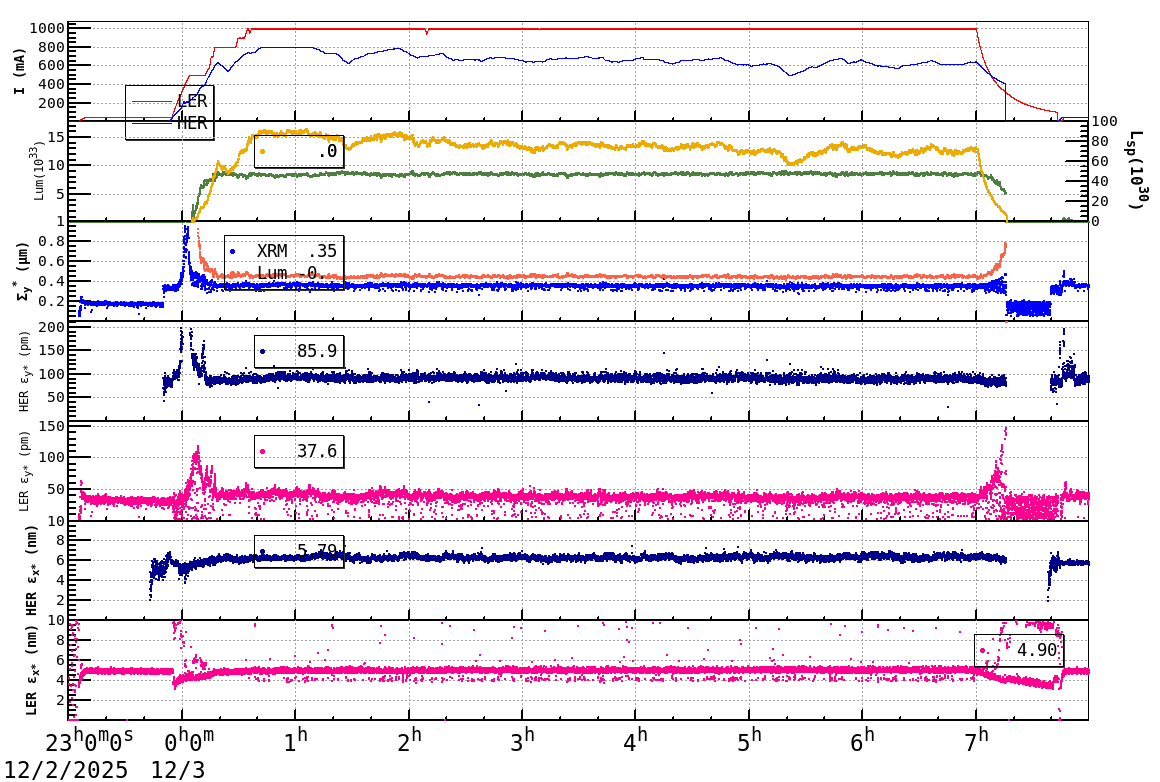Screen dimensions: 1160x782
Task: Click the '3h' time axis tick label
Action: tap(523, 742)
